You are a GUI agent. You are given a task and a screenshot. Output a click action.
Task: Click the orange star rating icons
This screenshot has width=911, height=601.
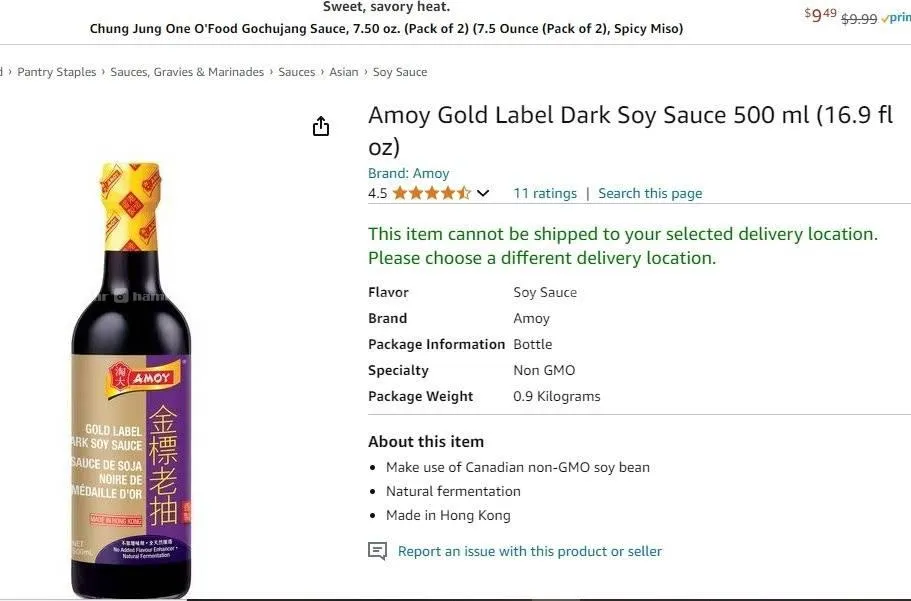pyautogui.click(x=431, y=193)
